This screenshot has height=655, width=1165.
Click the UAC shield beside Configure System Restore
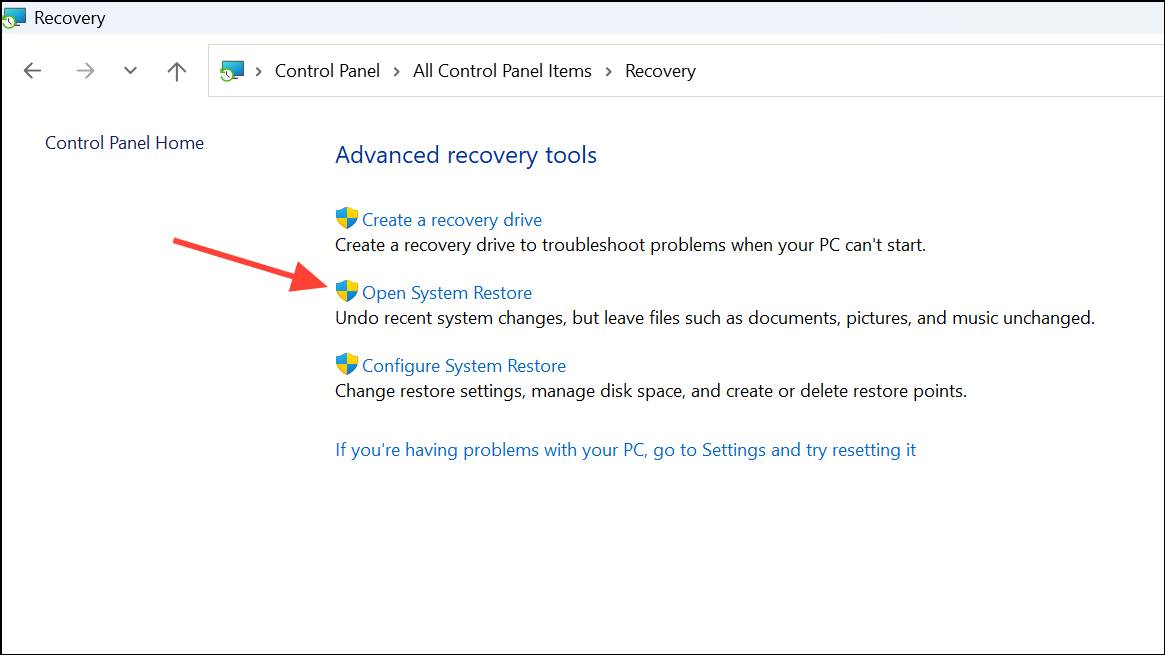pyautogui.click(x=346, y=364)
